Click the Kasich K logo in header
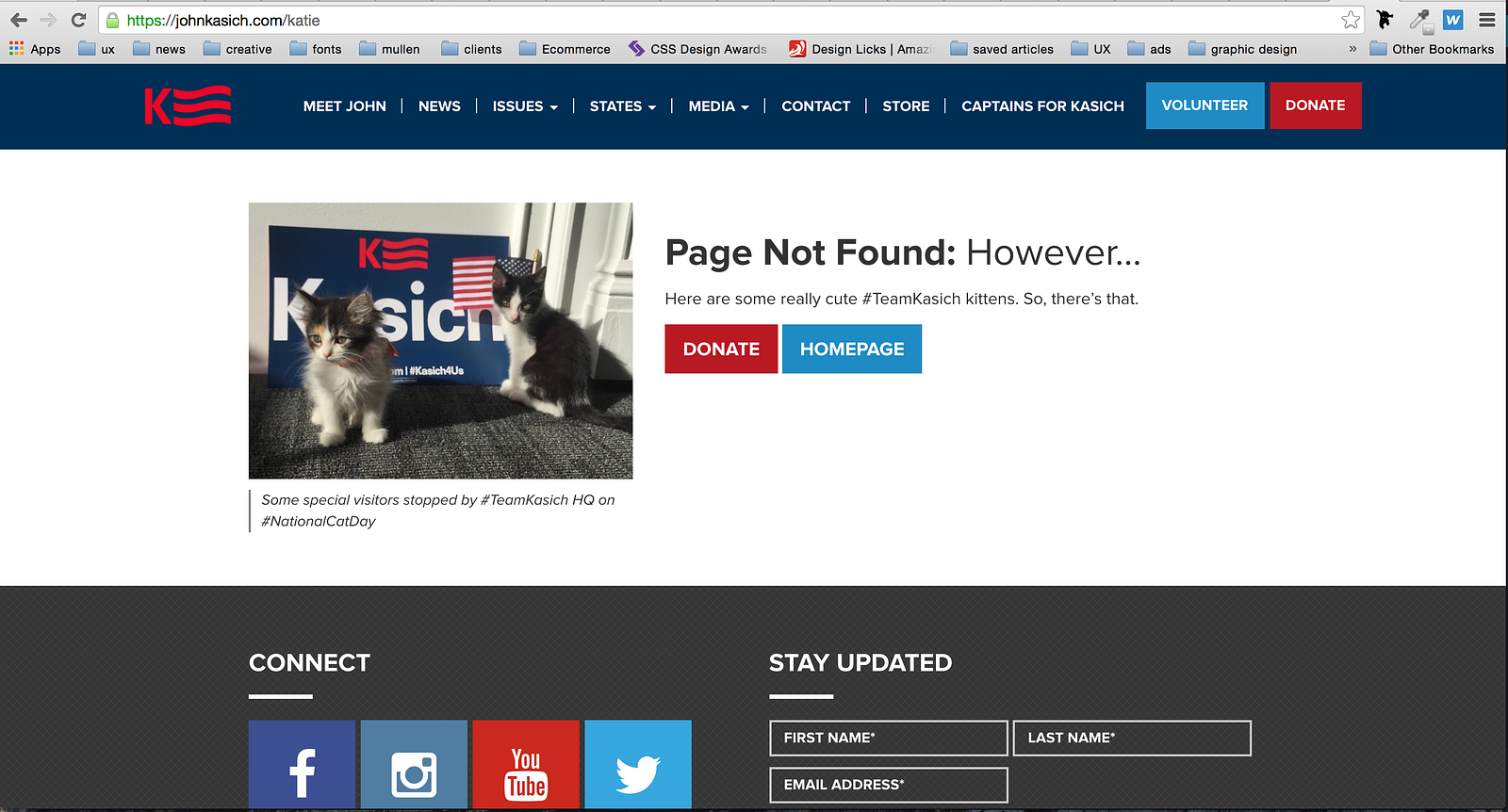The height and width of the screenshot is (812, 1508). tap(188, 106)
